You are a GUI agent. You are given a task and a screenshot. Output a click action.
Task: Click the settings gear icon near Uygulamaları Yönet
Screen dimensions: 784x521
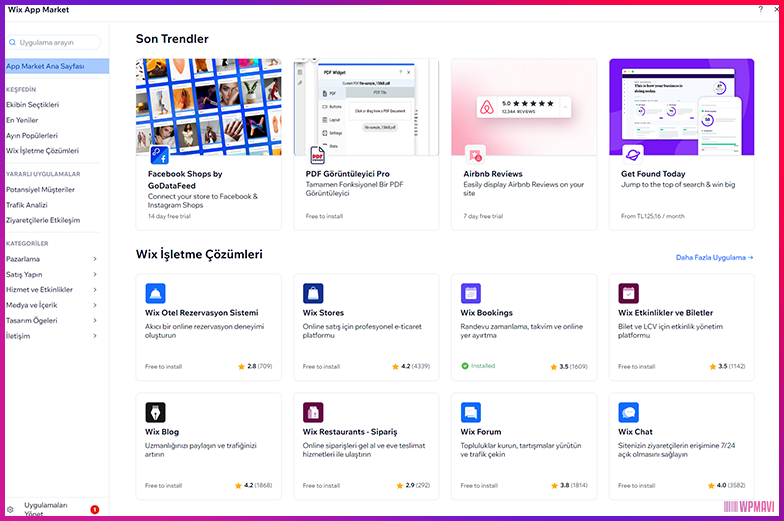click(10, 510)
